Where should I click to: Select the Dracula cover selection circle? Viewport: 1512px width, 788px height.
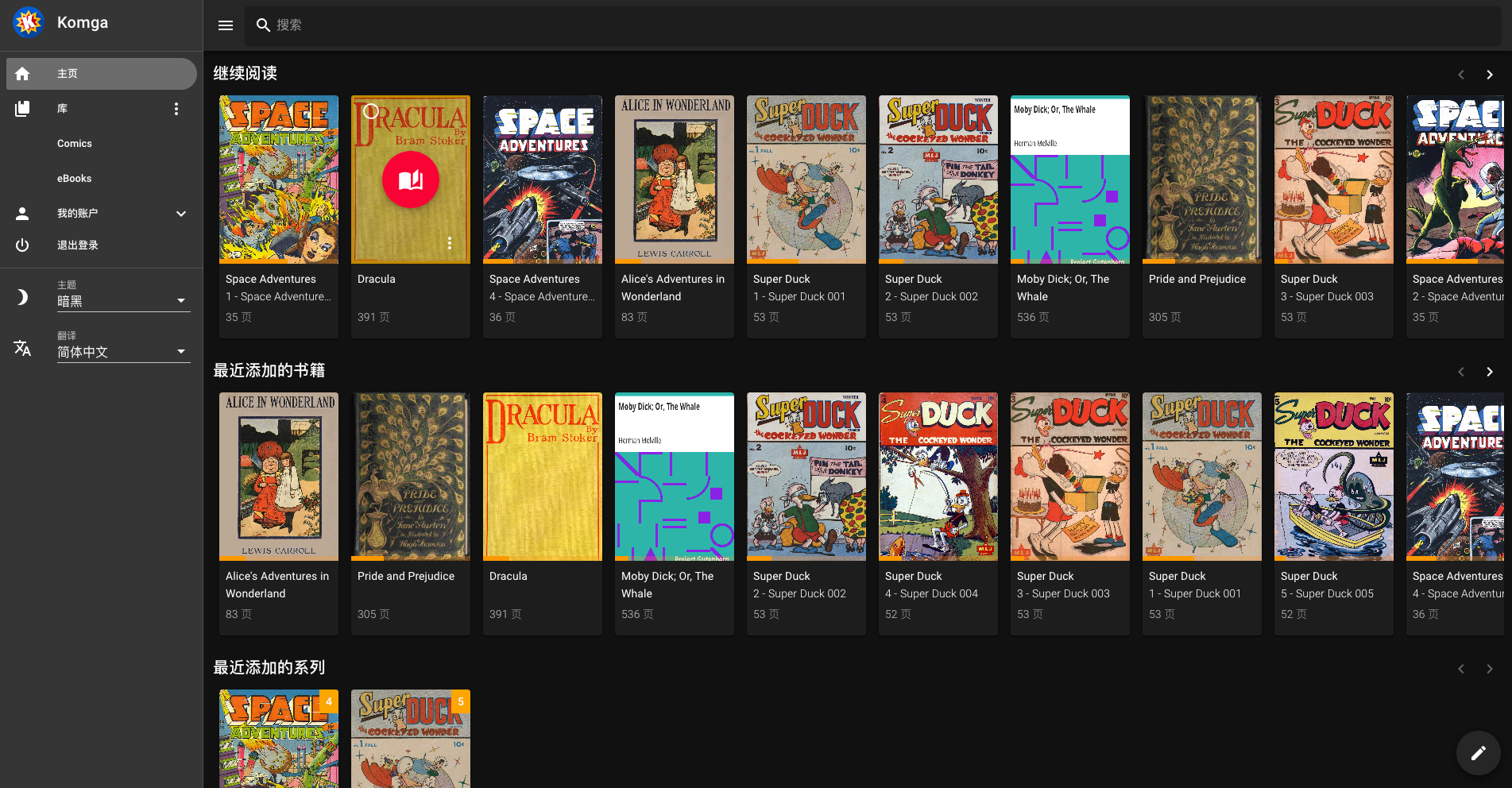(x=371, y=112)
